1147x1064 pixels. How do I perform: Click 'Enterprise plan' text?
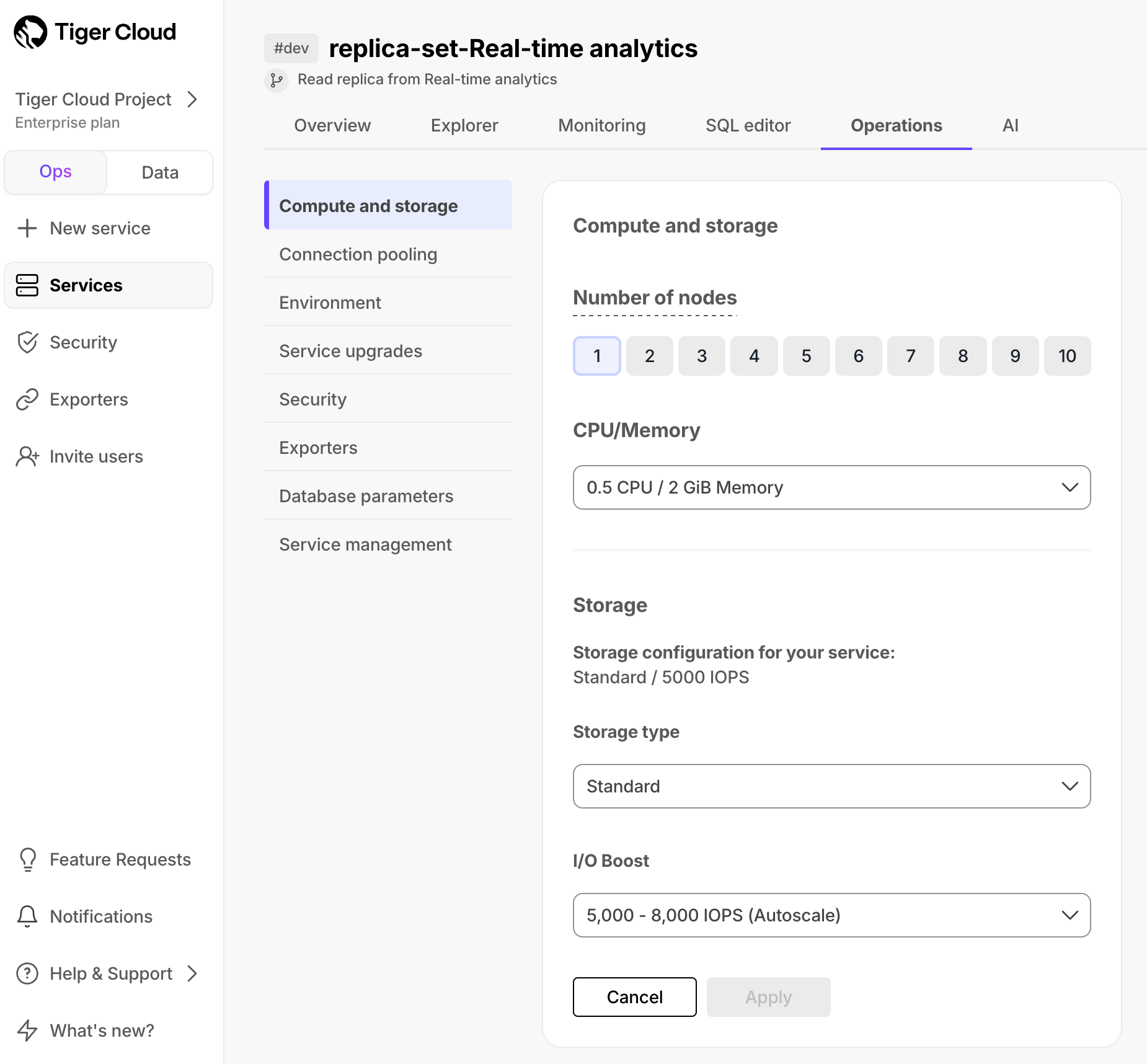point(68,123)
